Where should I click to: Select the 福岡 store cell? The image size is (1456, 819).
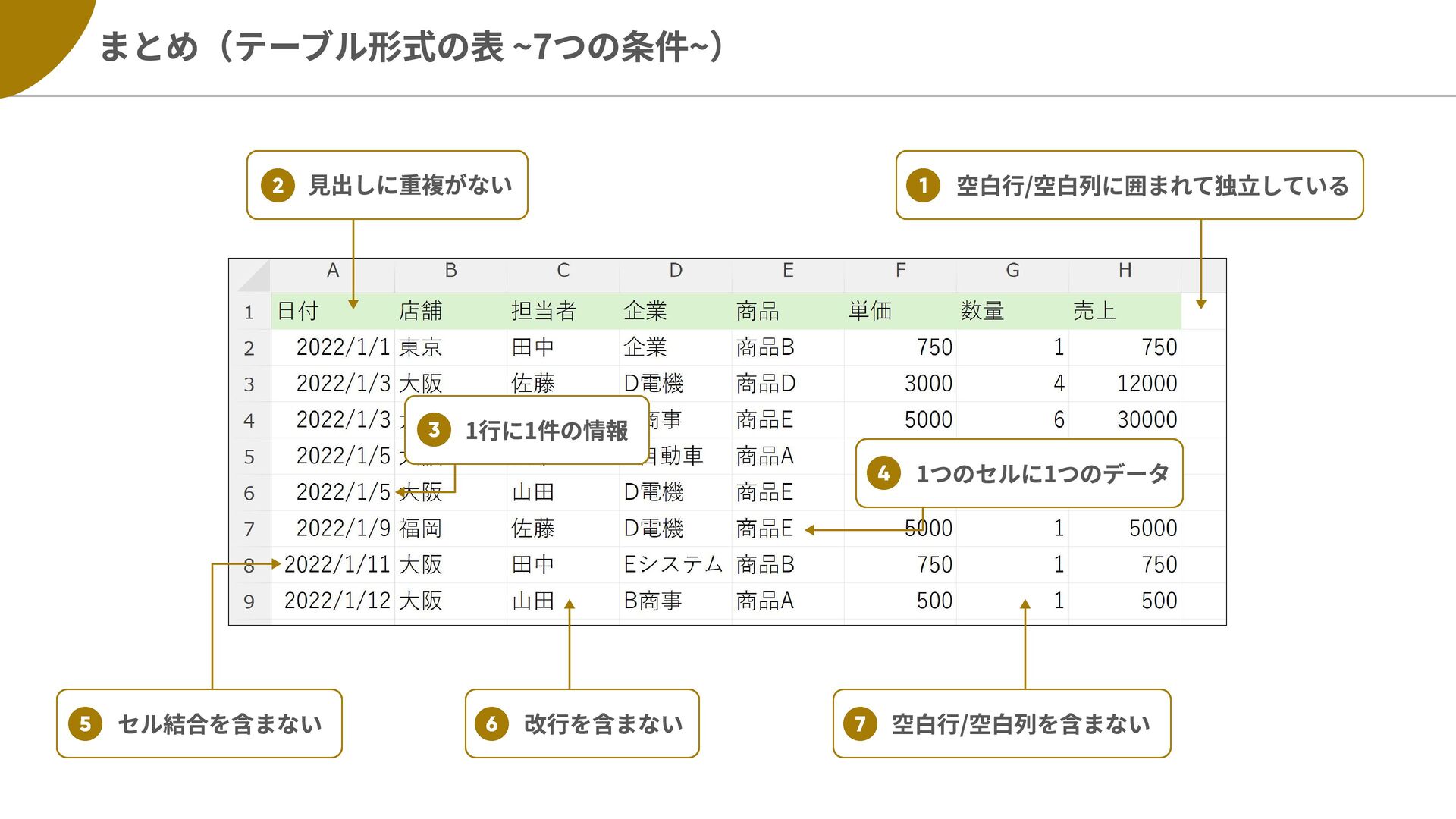click(x=450, y=529)
